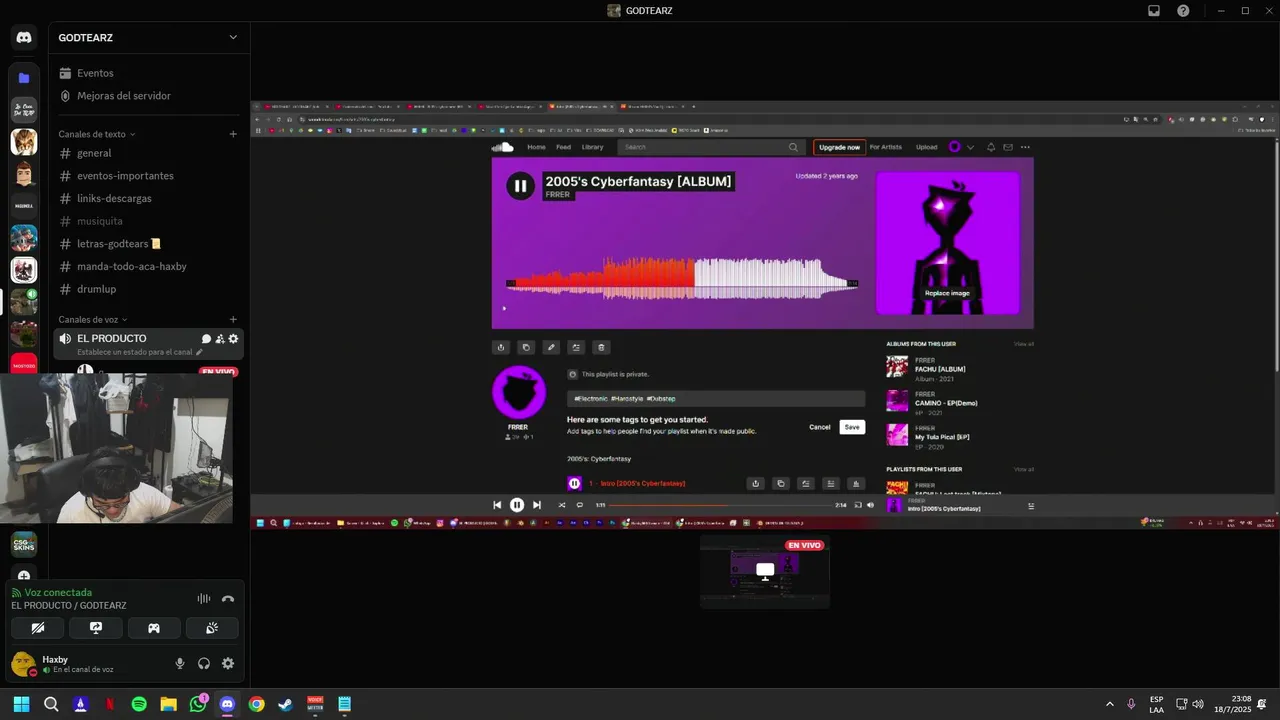This screenshot has width=1280, height=720.
Task: Toggle the camera on in voice panel
Action: click(x=38, y=628)
